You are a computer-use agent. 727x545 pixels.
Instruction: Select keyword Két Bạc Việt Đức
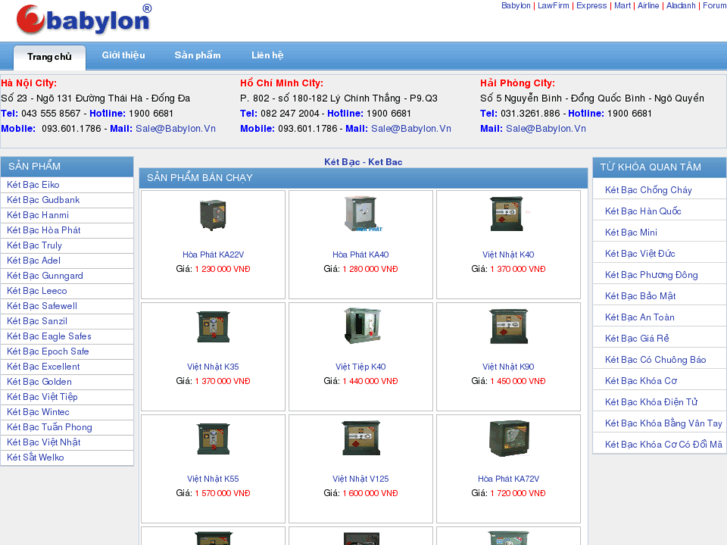640,254
